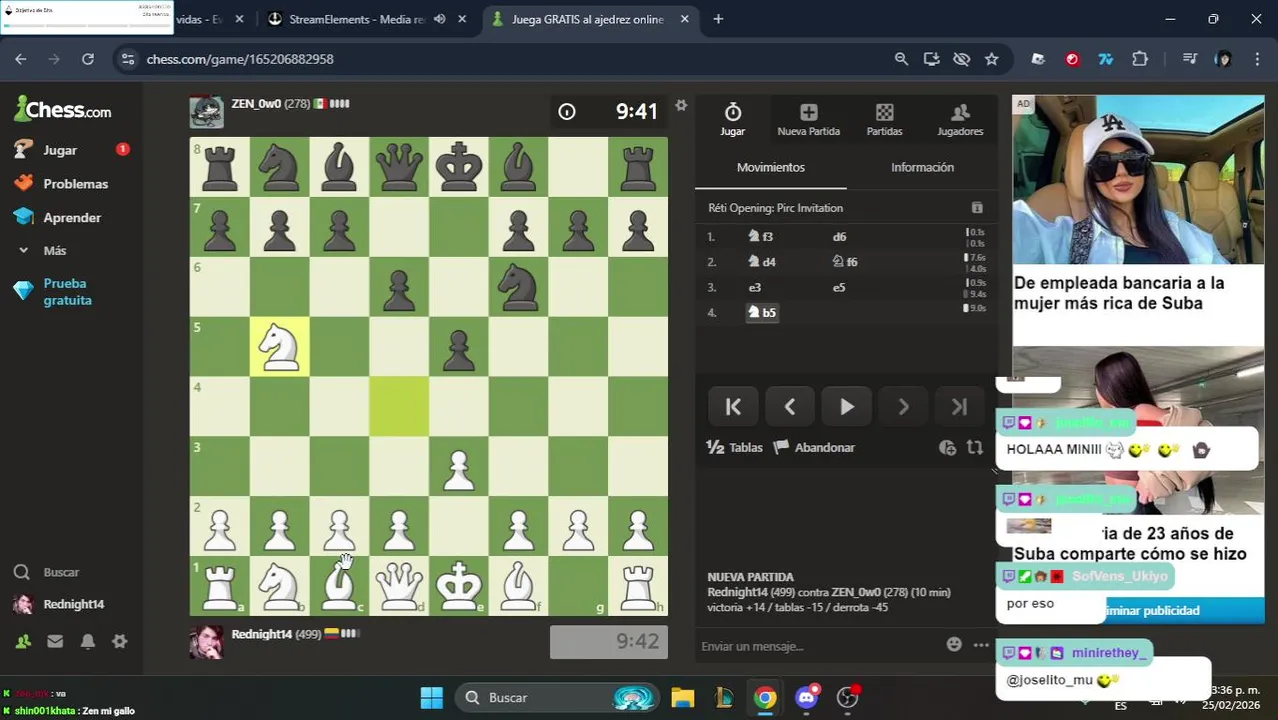Open messages envelope icon in sidebar
Screen dimensions: 1278x720
point(55,642)
